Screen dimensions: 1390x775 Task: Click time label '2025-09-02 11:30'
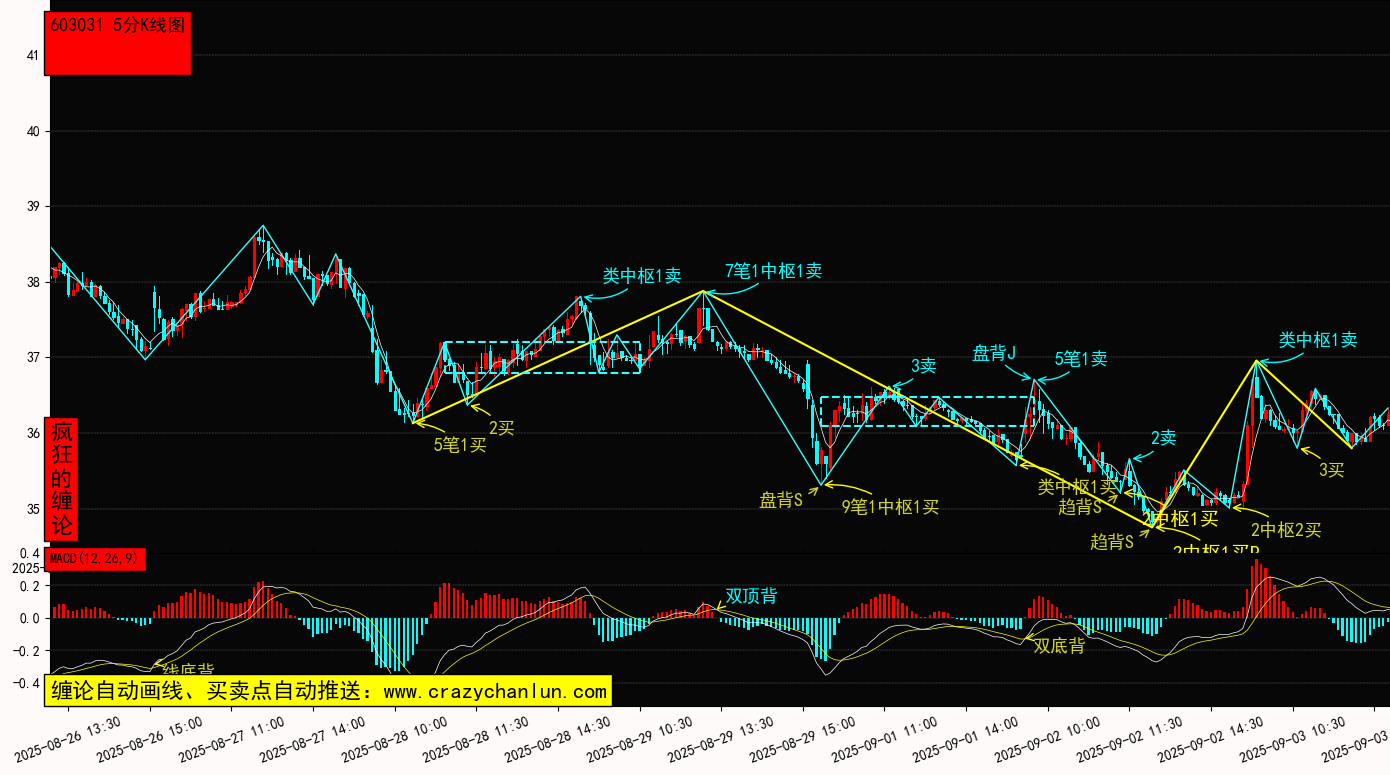click(1130, 737)
